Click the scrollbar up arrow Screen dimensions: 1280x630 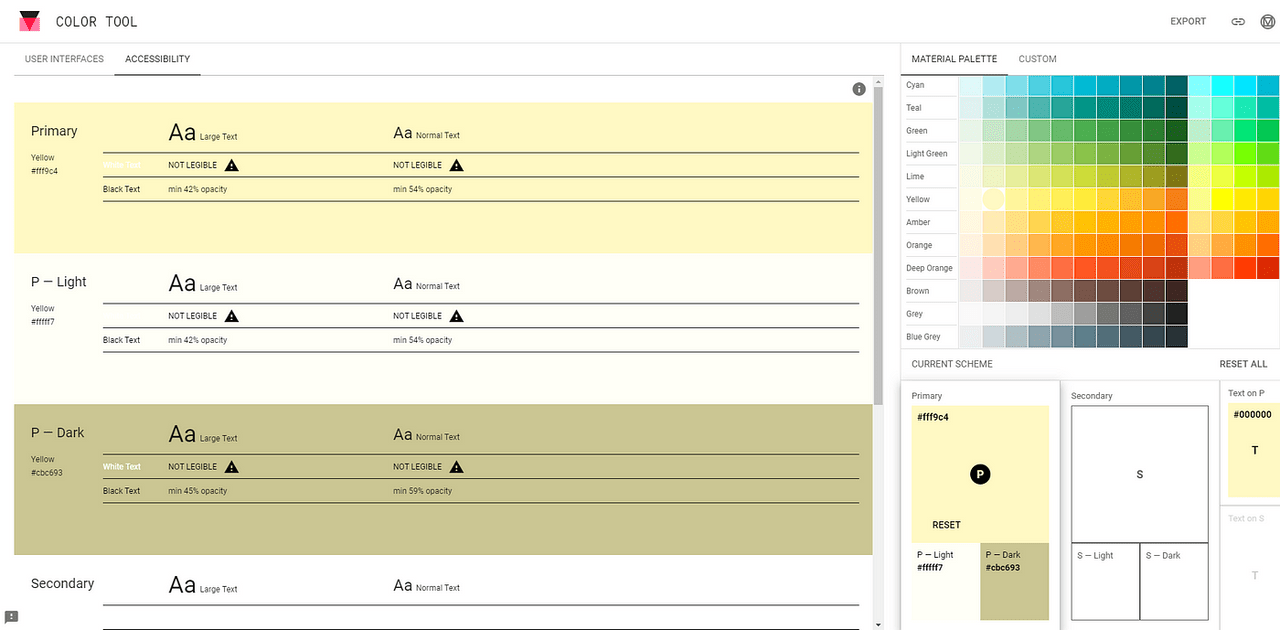click(x=878, y=82)
